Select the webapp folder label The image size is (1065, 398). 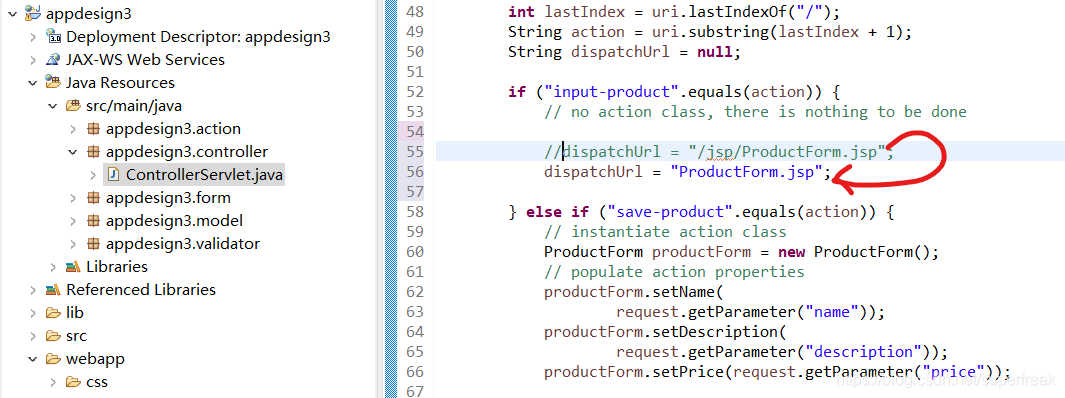[95, 359]
